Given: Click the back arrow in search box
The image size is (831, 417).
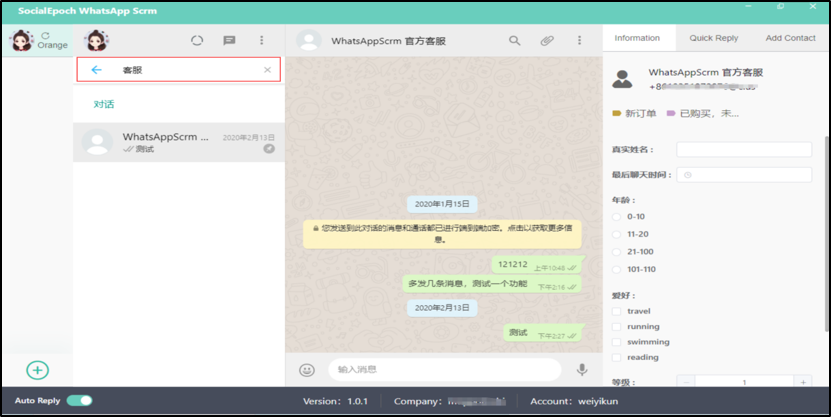Looking at the screenshot, I should point(96,69).
